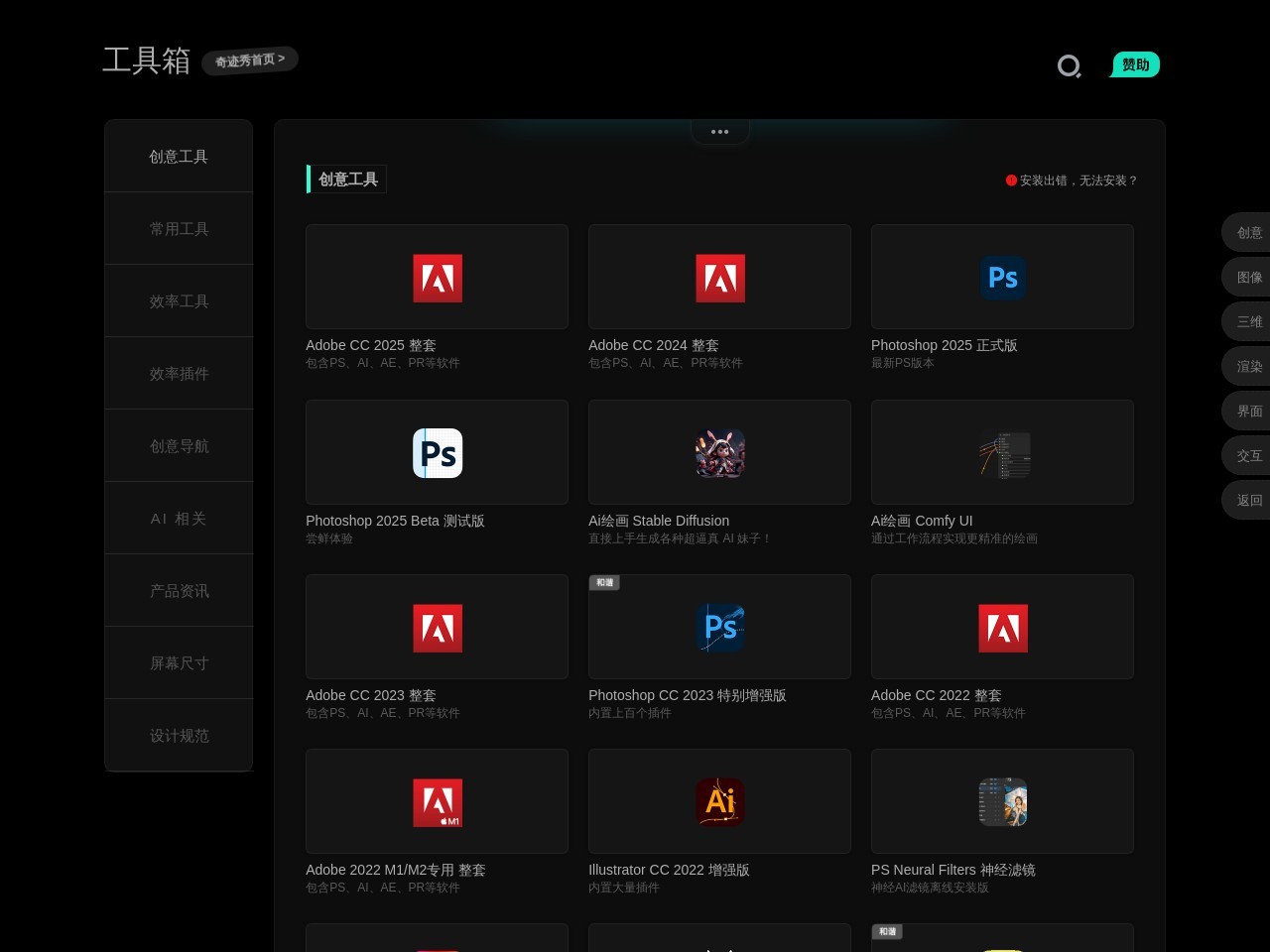Open Ai绘画 Stable Diffusion title

click(x=659, y=521)
